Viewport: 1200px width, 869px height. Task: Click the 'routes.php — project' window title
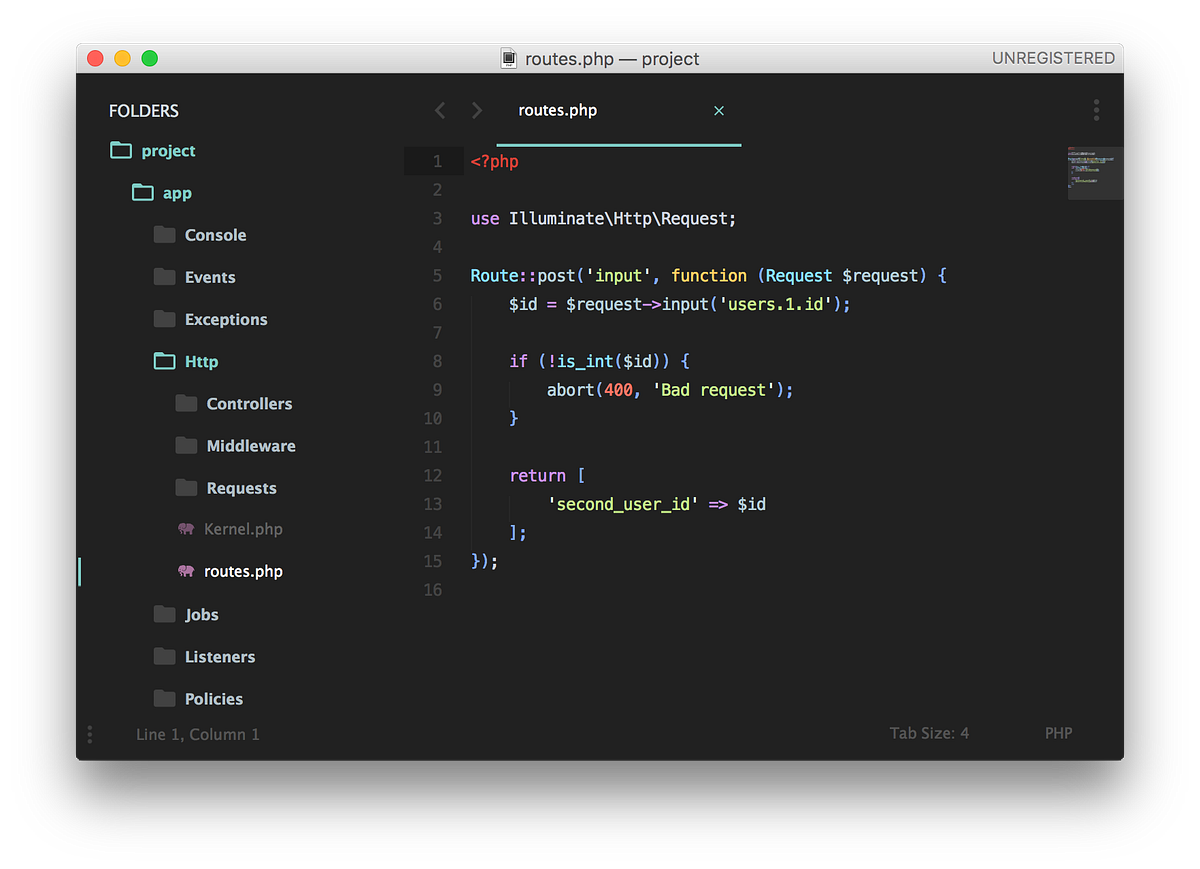pyautogui.click(x=612, y=59)
